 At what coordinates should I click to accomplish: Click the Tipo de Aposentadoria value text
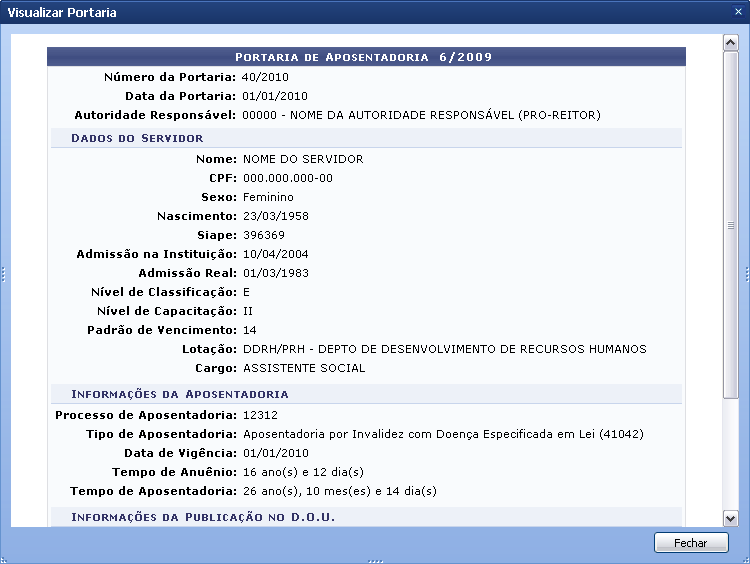[x=443, y=434]
